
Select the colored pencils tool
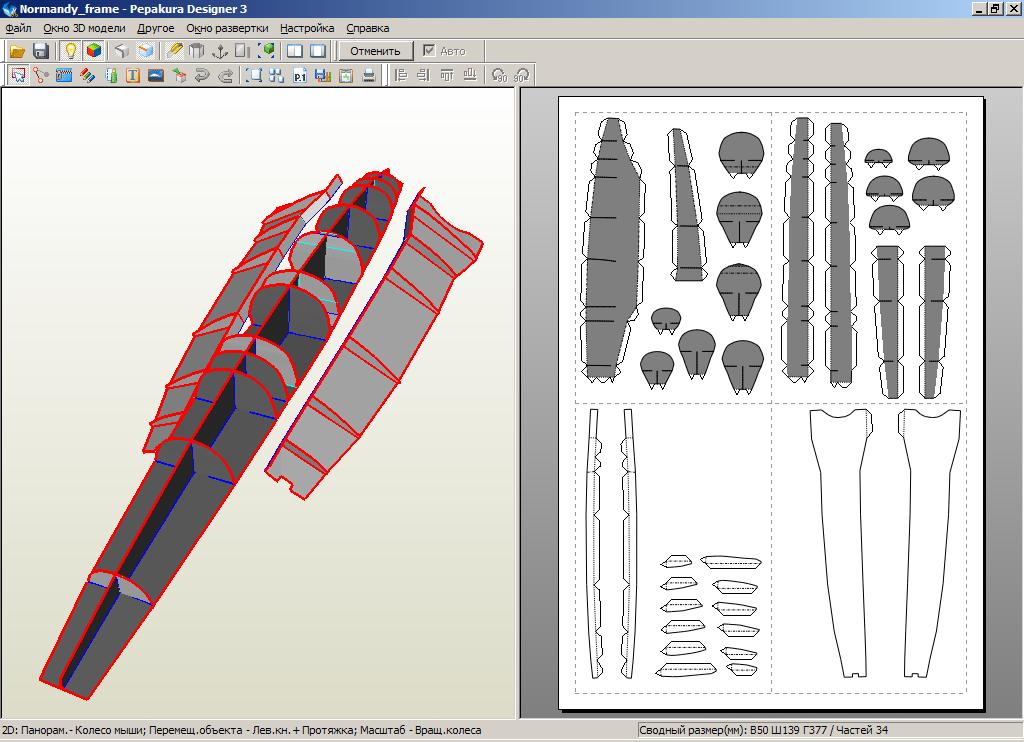pyautogui.click(x=87, y=75)
